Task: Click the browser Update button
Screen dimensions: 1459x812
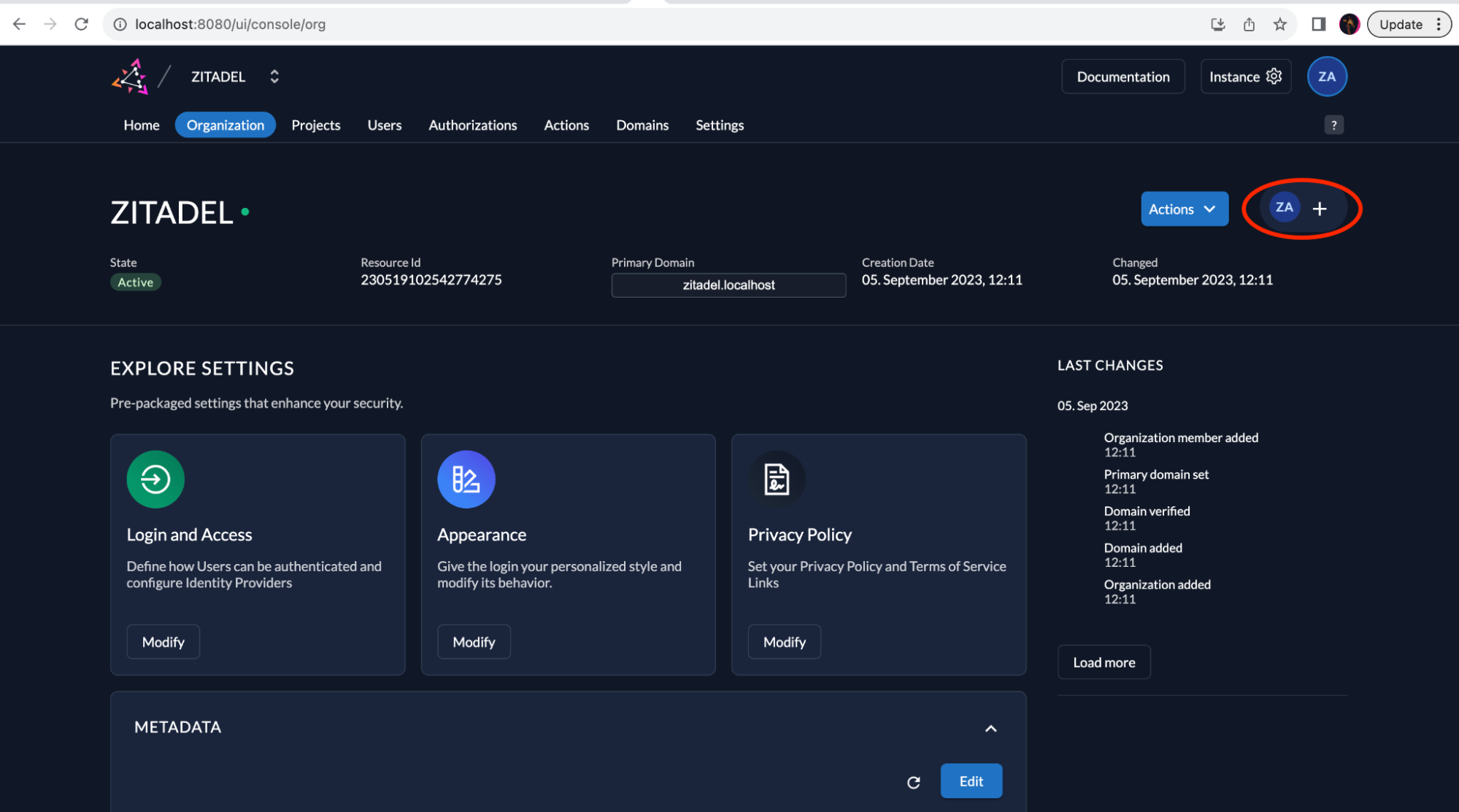Action: pos(1400,23)
